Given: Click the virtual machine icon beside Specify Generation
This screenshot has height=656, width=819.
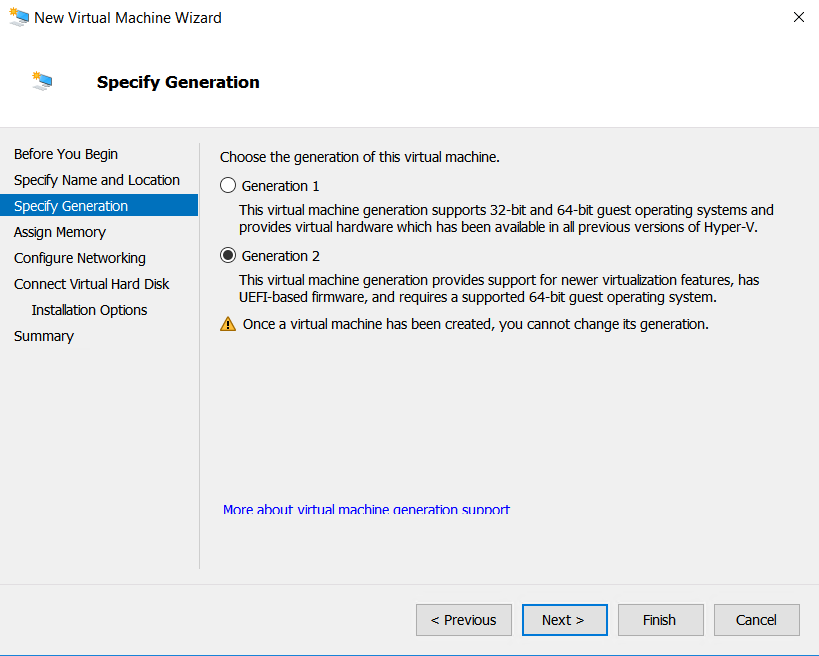Looking at the screenshot, I should click(42, 82).
